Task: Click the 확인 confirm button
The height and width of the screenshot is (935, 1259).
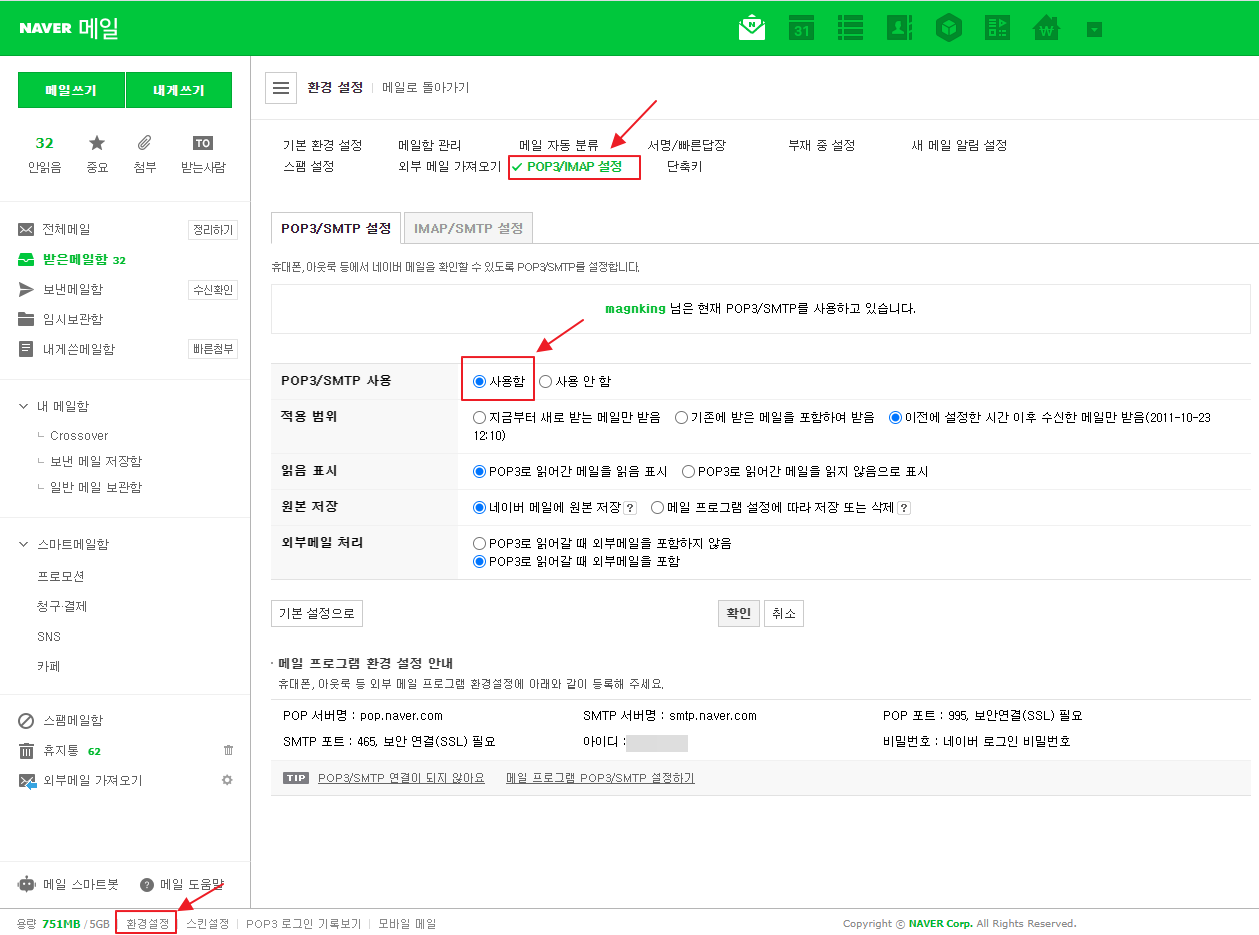Action: pos(739,614)
